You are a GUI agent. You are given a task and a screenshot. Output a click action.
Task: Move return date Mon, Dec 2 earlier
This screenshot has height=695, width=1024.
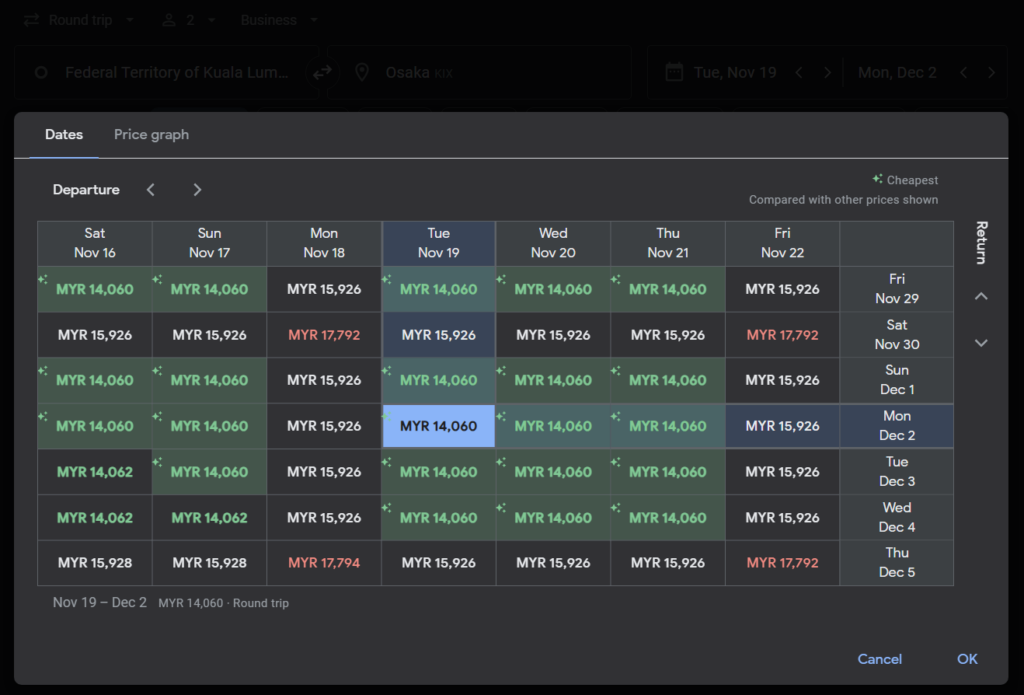pos(963,72)
